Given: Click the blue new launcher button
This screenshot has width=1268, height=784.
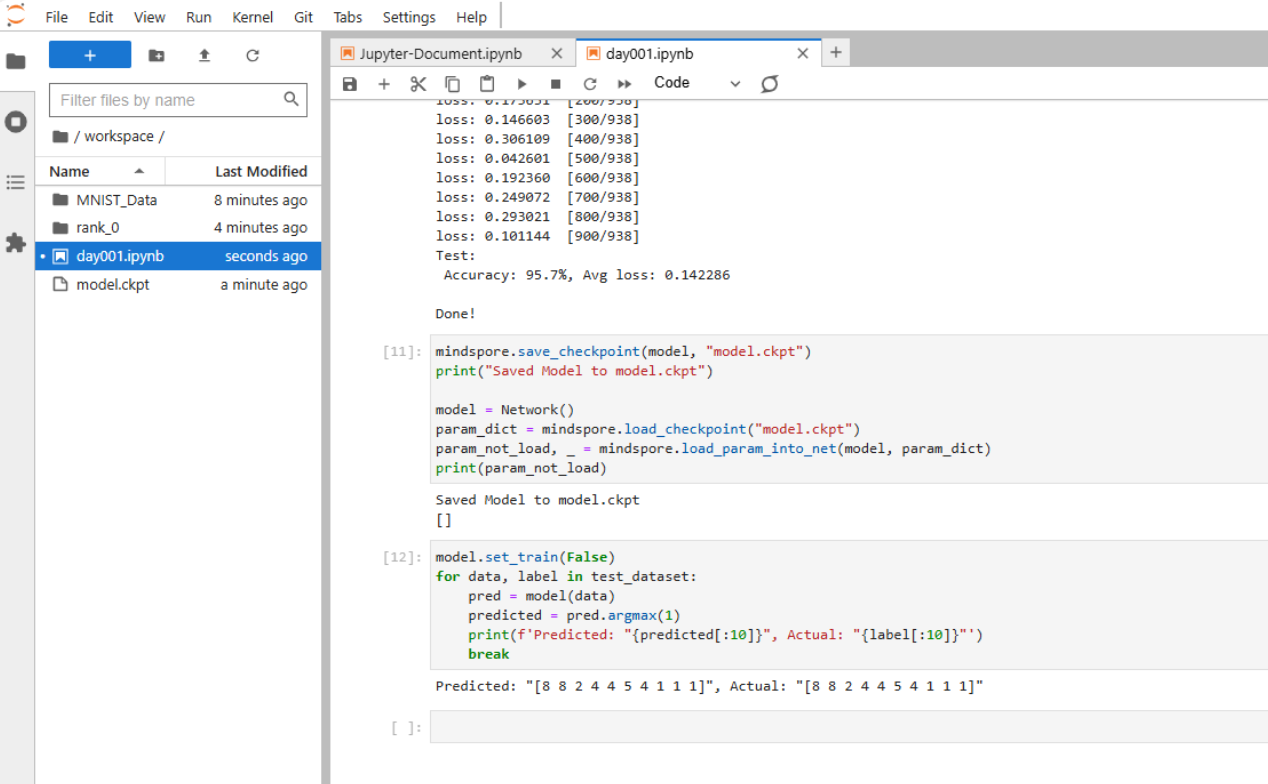Looking at the screenshot, I should tap(90, 55).
